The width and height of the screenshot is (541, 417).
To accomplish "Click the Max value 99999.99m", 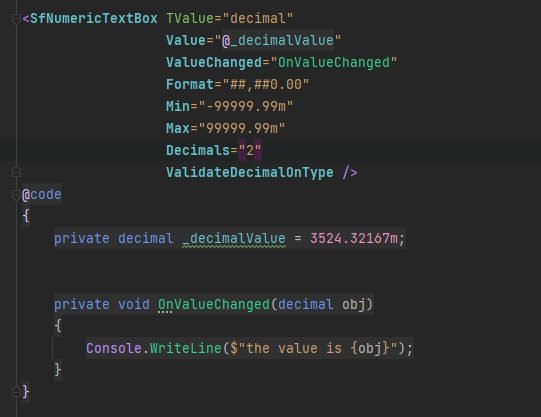I will pyautogui.click(x=242, y=128).
